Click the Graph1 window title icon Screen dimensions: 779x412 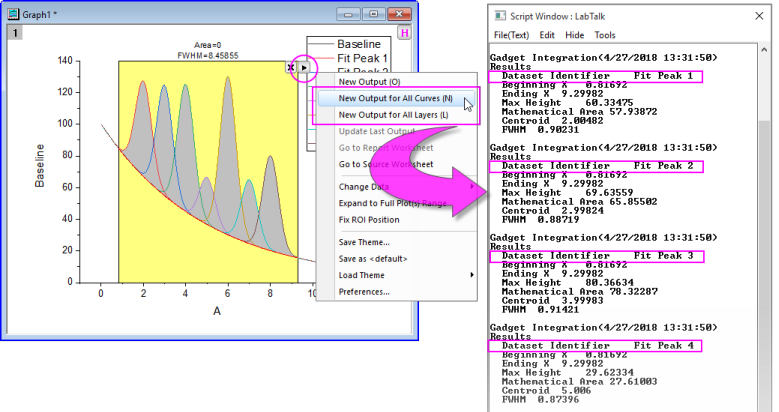coord(14,14)
